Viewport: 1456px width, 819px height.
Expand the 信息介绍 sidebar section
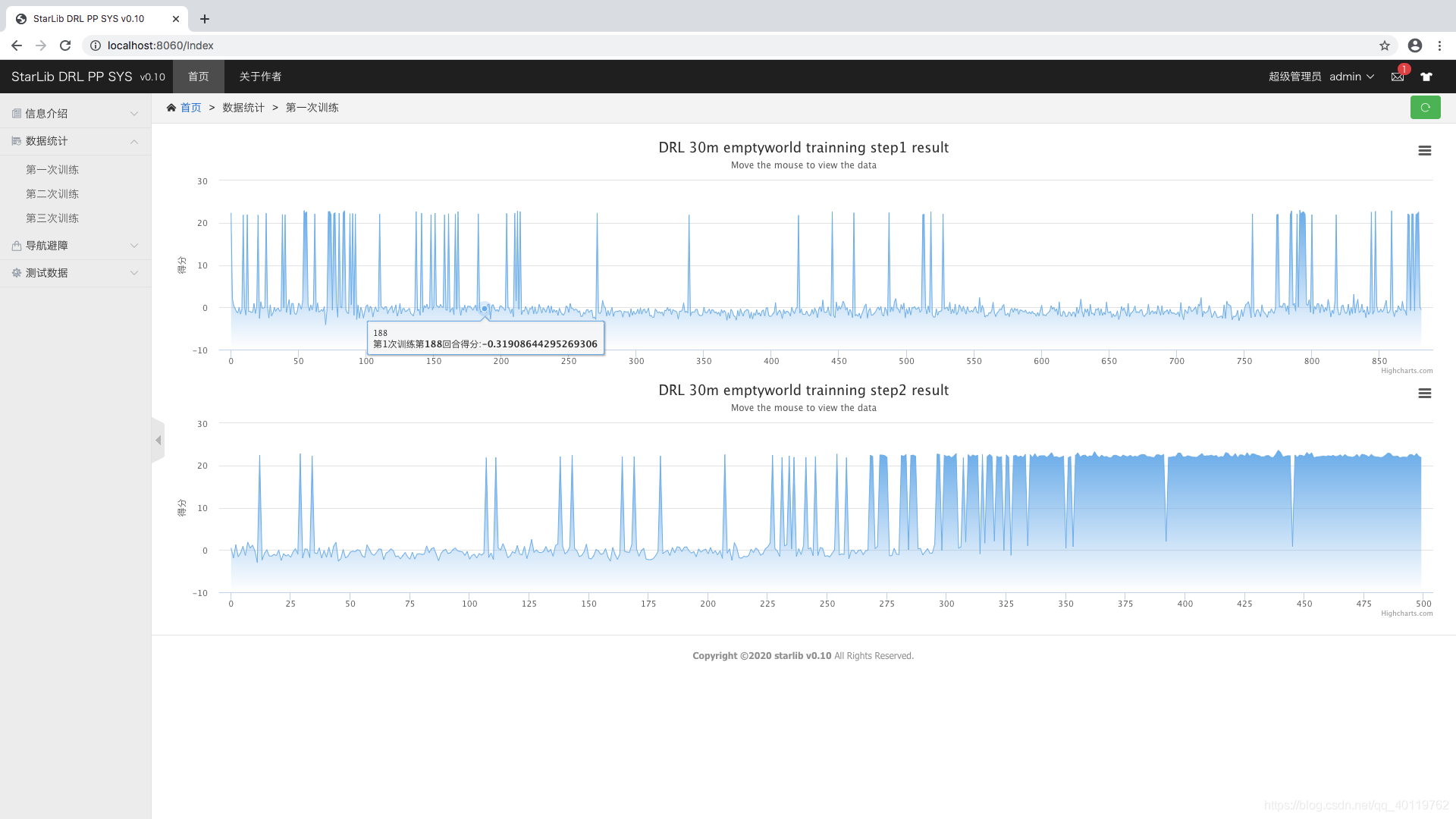click(x=75, y=114)
